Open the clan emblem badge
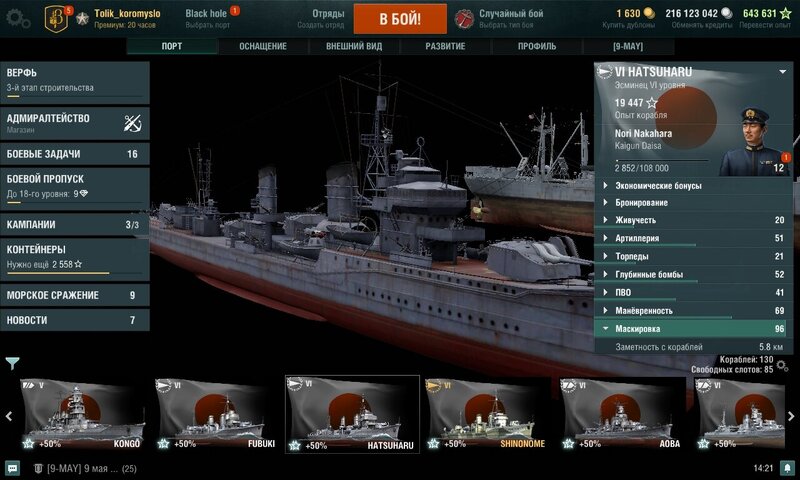 (x=56, y=19)
